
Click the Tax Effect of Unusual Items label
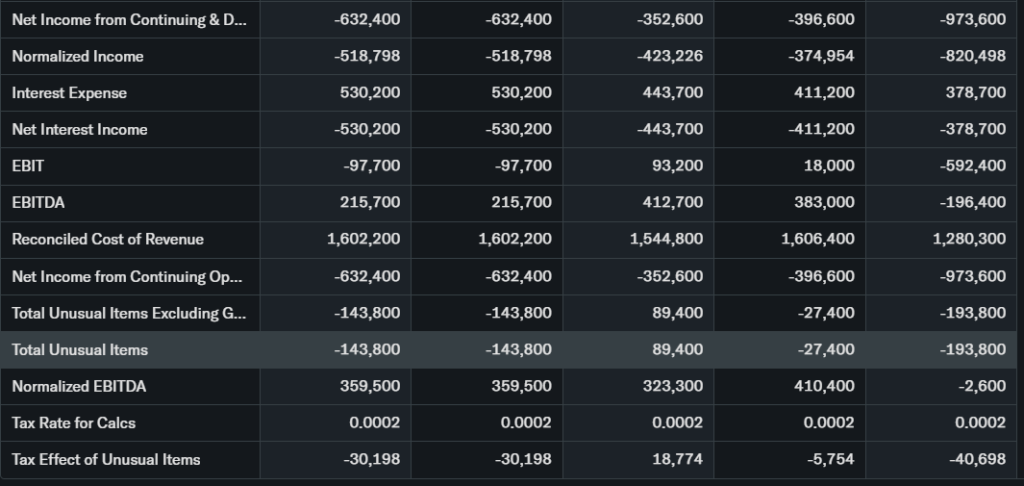click(x=106, y=460)
